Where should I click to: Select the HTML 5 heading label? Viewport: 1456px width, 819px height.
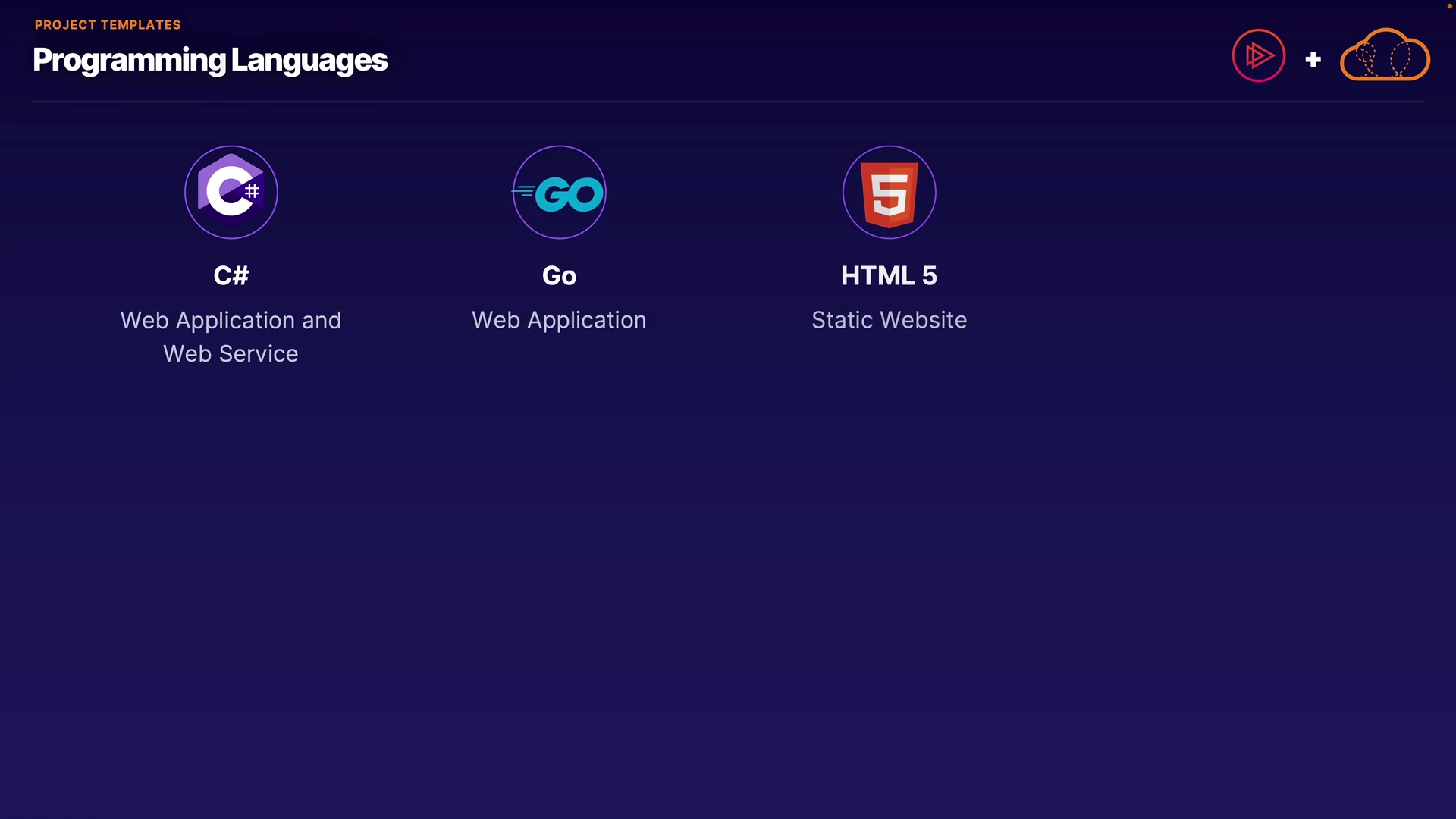[889, 275]
